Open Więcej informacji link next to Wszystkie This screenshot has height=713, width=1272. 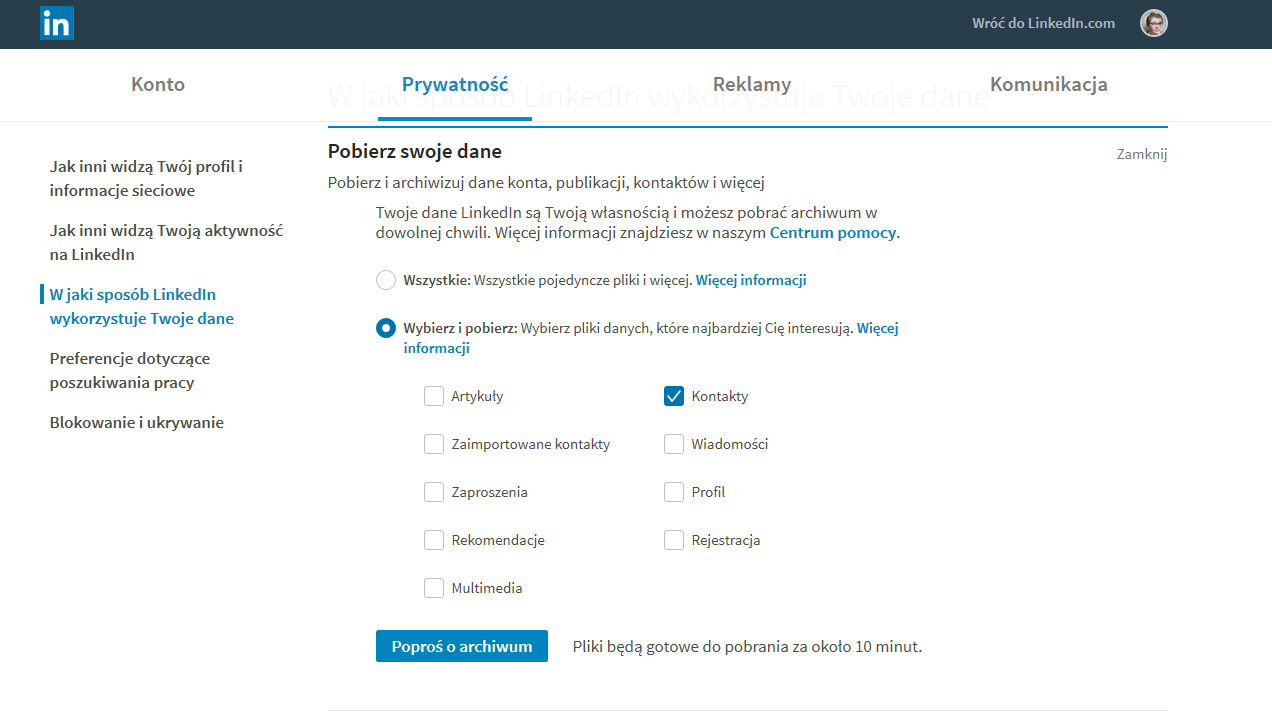coord(751,280)
